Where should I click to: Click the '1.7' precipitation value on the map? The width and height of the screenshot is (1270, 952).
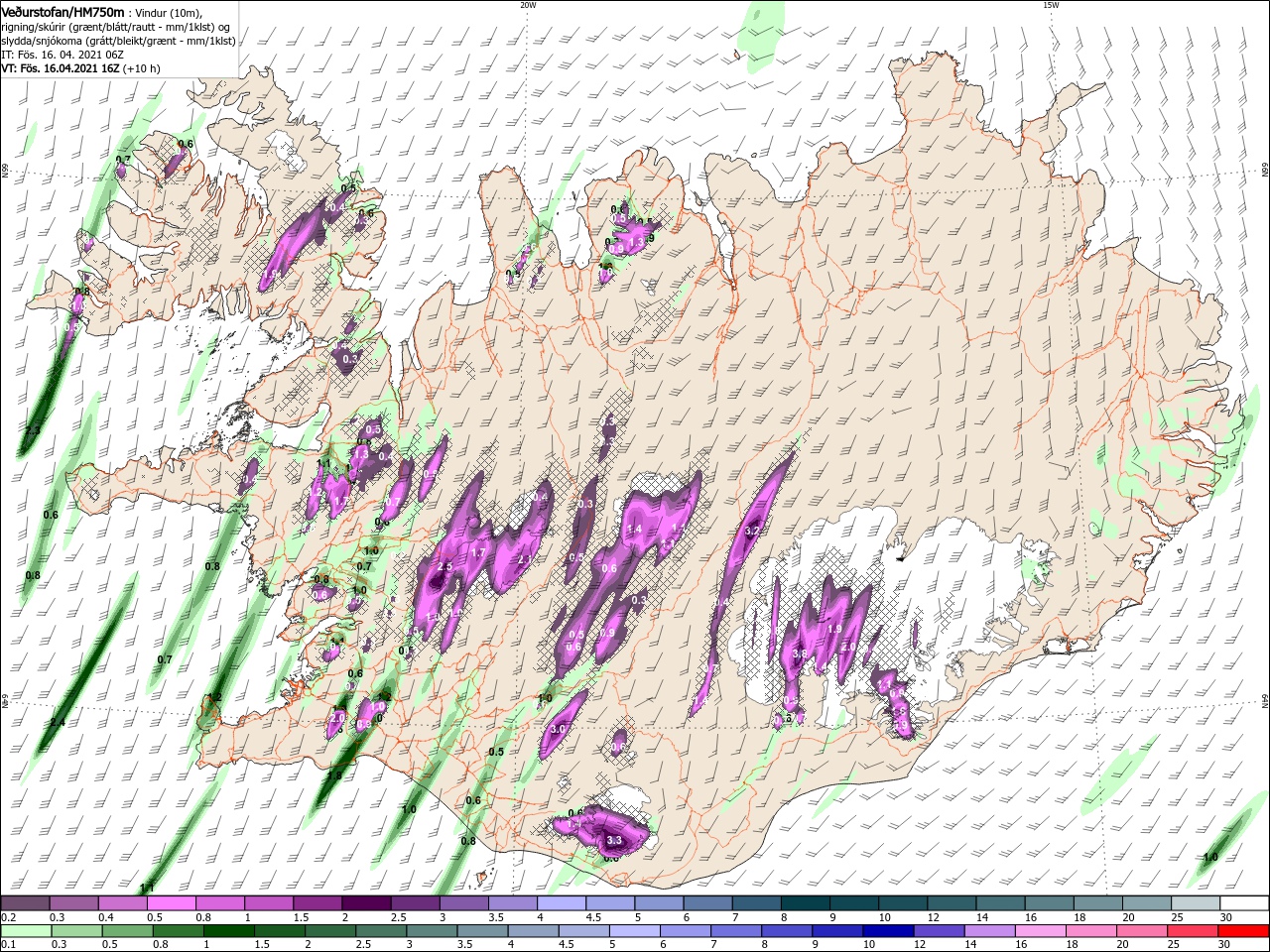478,552
